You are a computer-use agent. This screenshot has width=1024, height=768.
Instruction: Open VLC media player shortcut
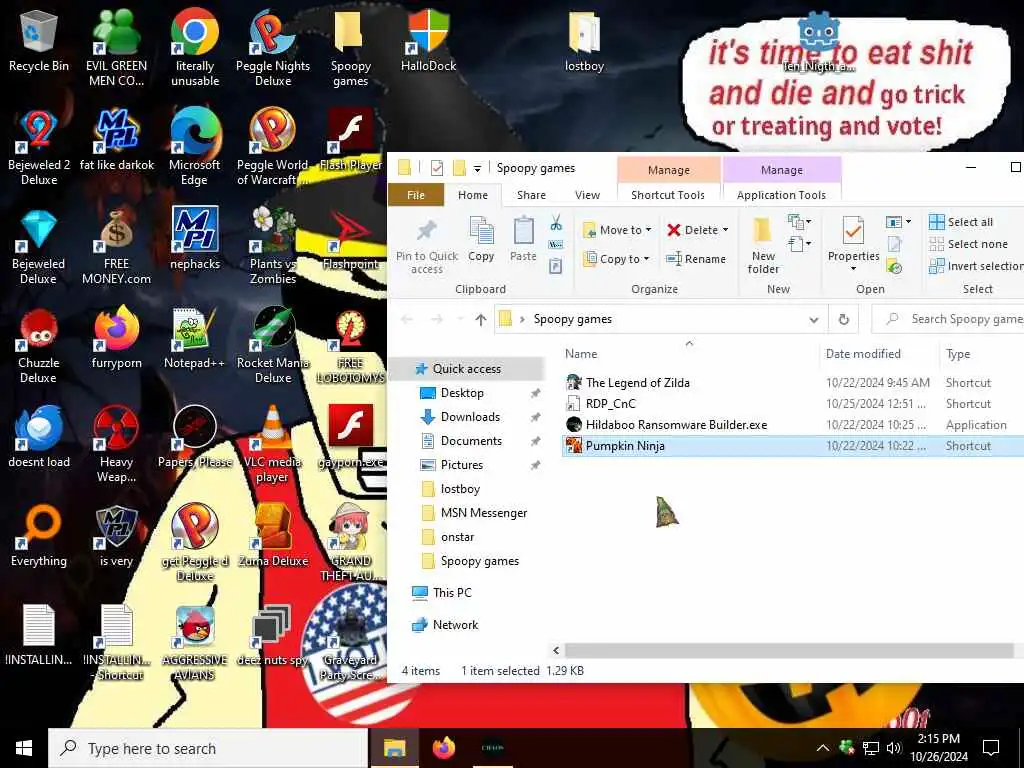tap(273, 444)
